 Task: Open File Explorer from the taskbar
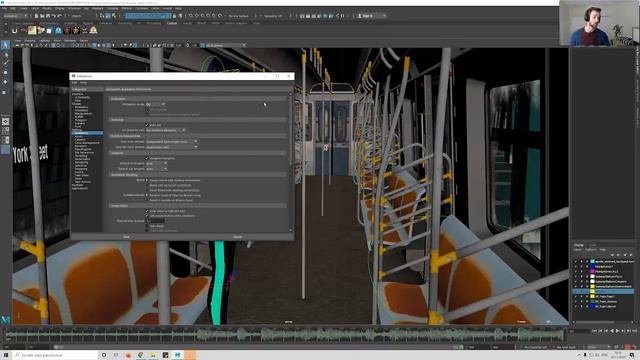[153, 355]
